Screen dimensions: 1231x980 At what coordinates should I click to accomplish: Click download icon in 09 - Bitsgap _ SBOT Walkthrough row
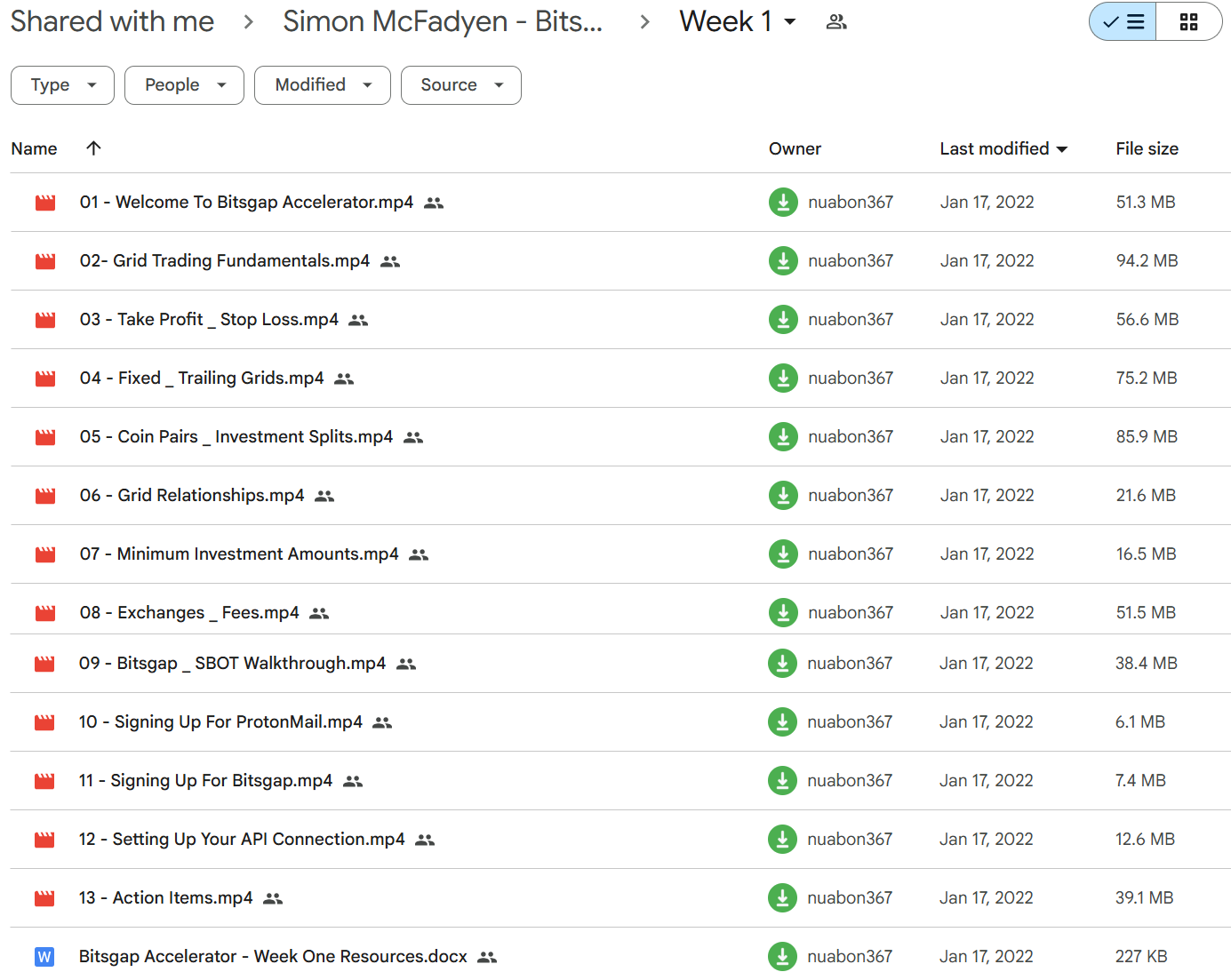coord(782,664)
